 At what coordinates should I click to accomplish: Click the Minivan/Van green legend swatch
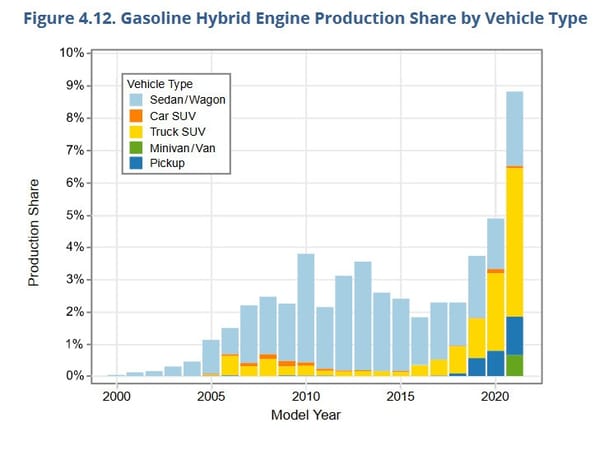click(136, 148)
